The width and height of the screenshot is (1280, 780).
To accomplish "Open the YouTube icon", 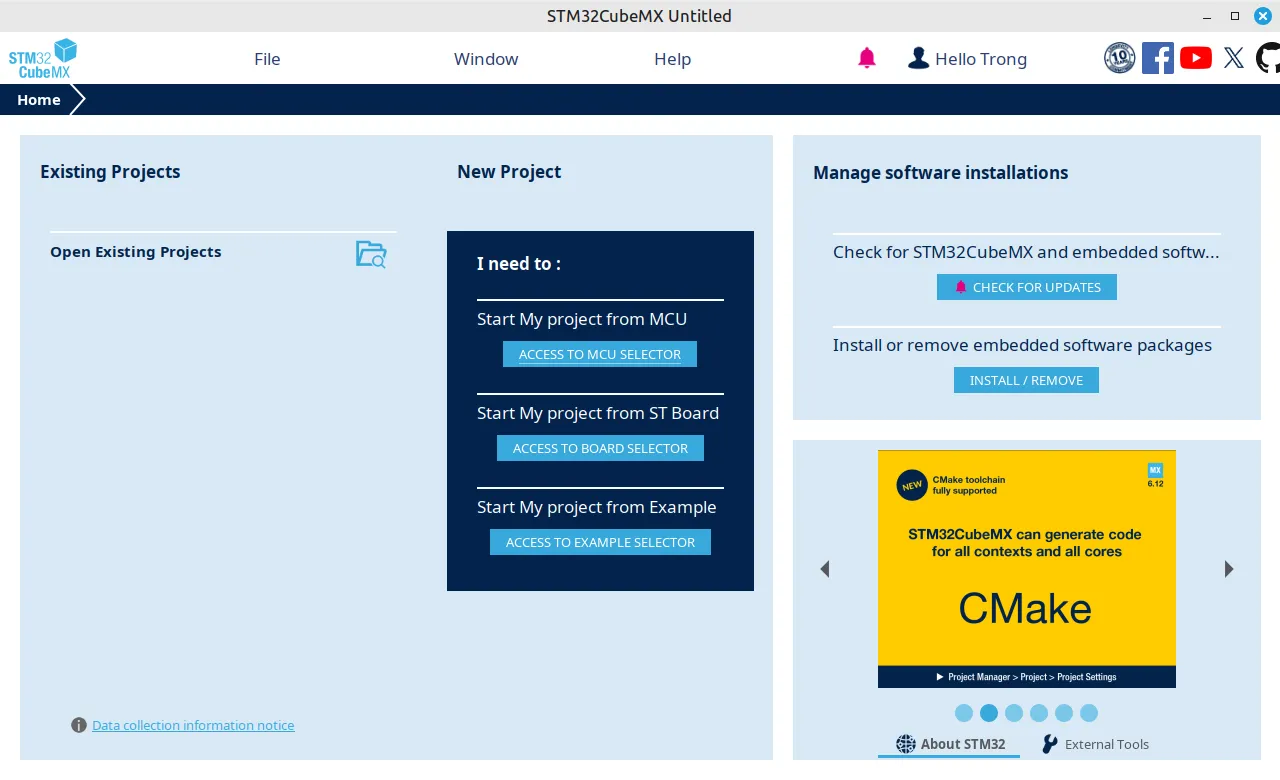I will [1196, 58].
